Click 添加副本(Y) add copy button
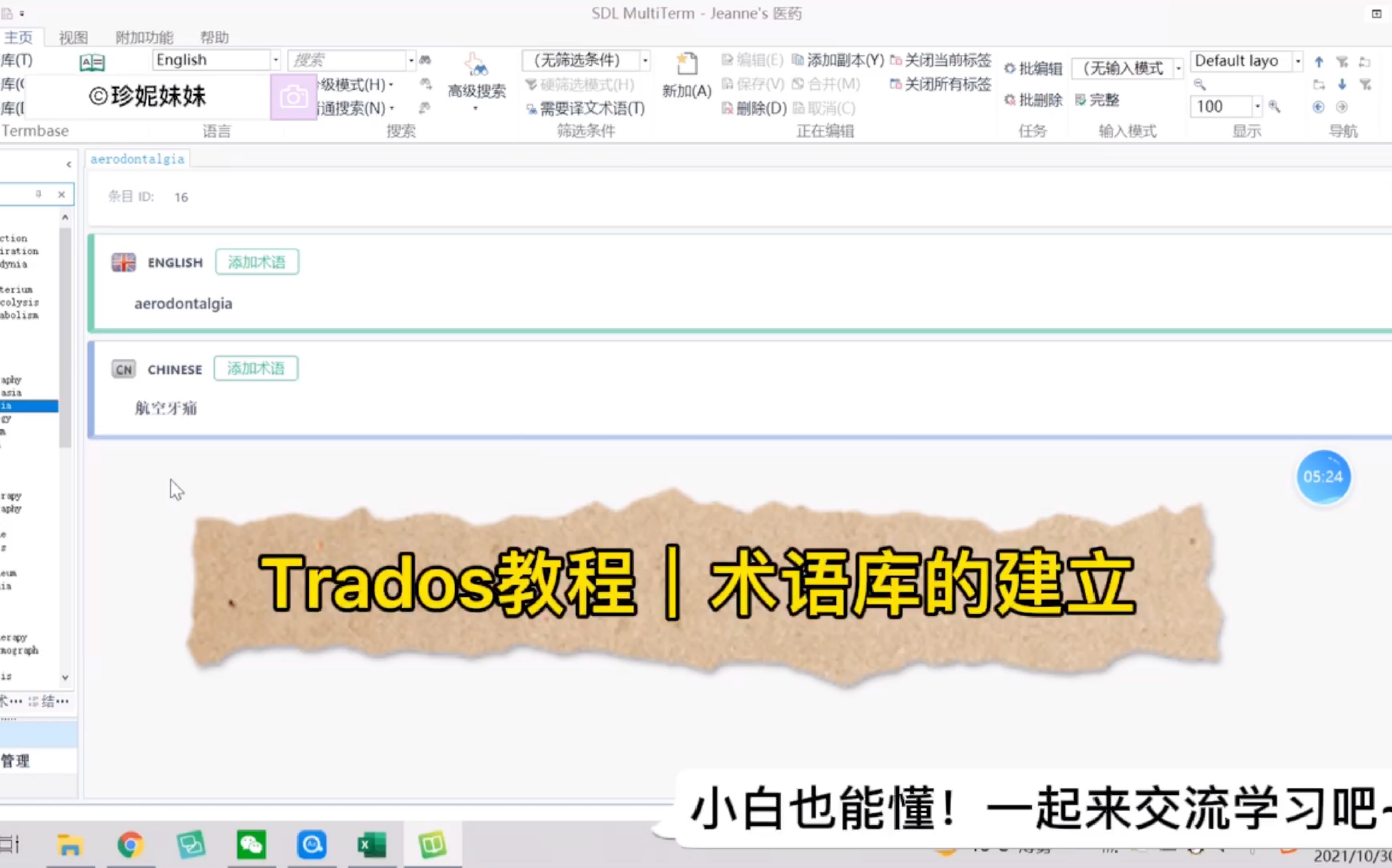This screenshot has width=1392, height=868. coord(838,60)
